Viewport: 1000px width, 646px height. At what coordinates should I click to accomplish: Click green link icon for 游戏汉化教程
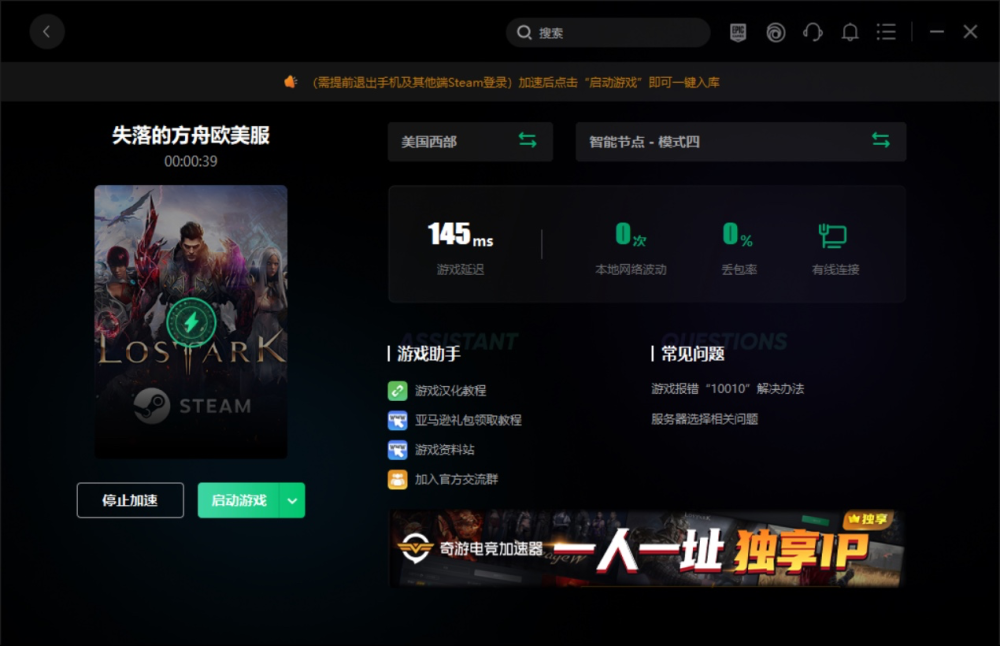pyautogui.click(x=397, y=390)
